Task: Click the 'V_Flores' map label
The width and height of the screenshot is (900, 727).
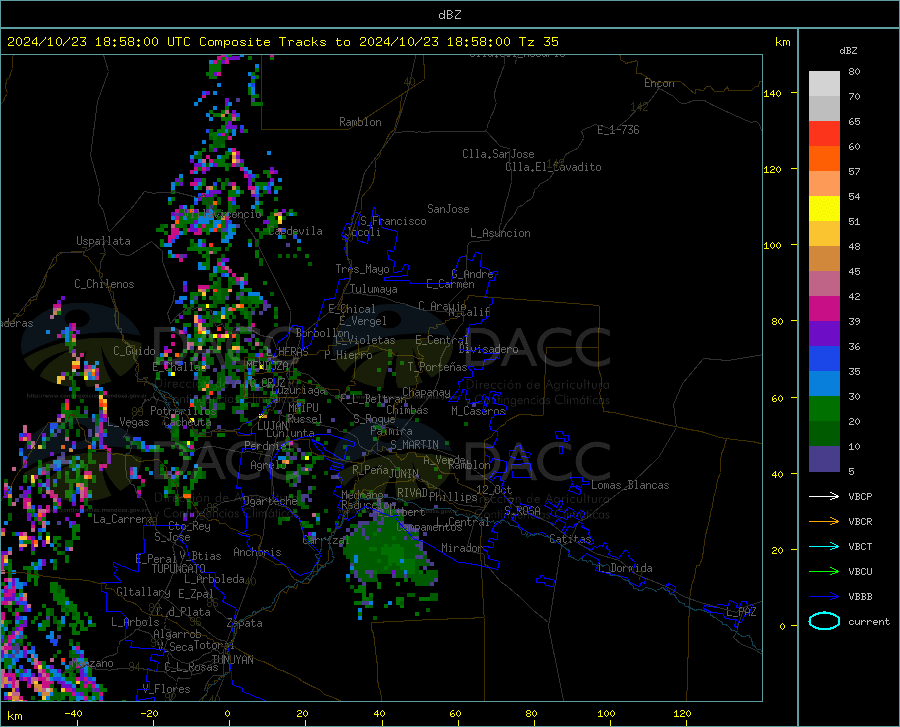Action: pyautogui.click(x=166, y=689)
